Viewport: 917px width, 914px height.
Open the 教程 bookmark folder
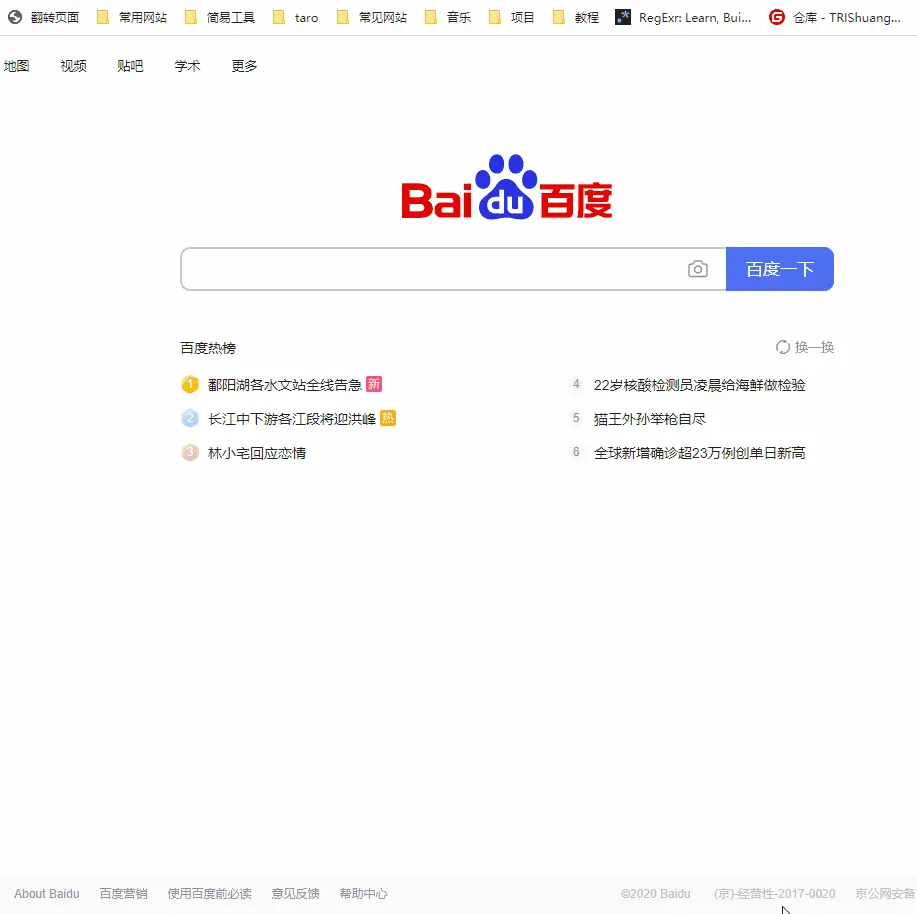[x=576, y=18]
